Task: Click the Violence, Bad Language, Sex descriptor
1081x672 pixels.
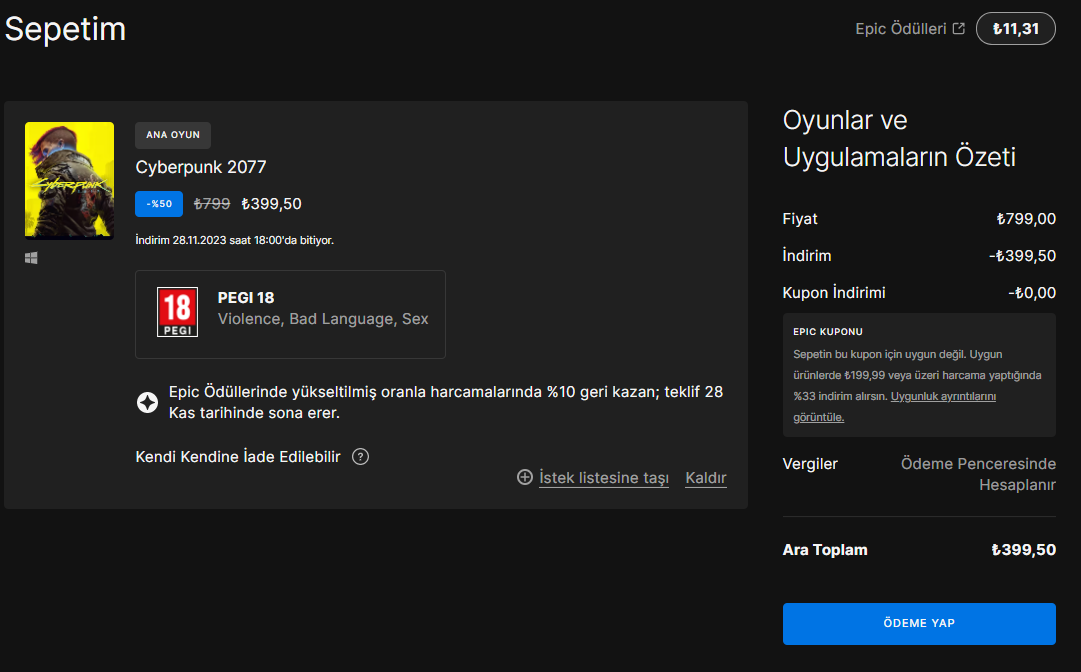Action: [323, 319]
